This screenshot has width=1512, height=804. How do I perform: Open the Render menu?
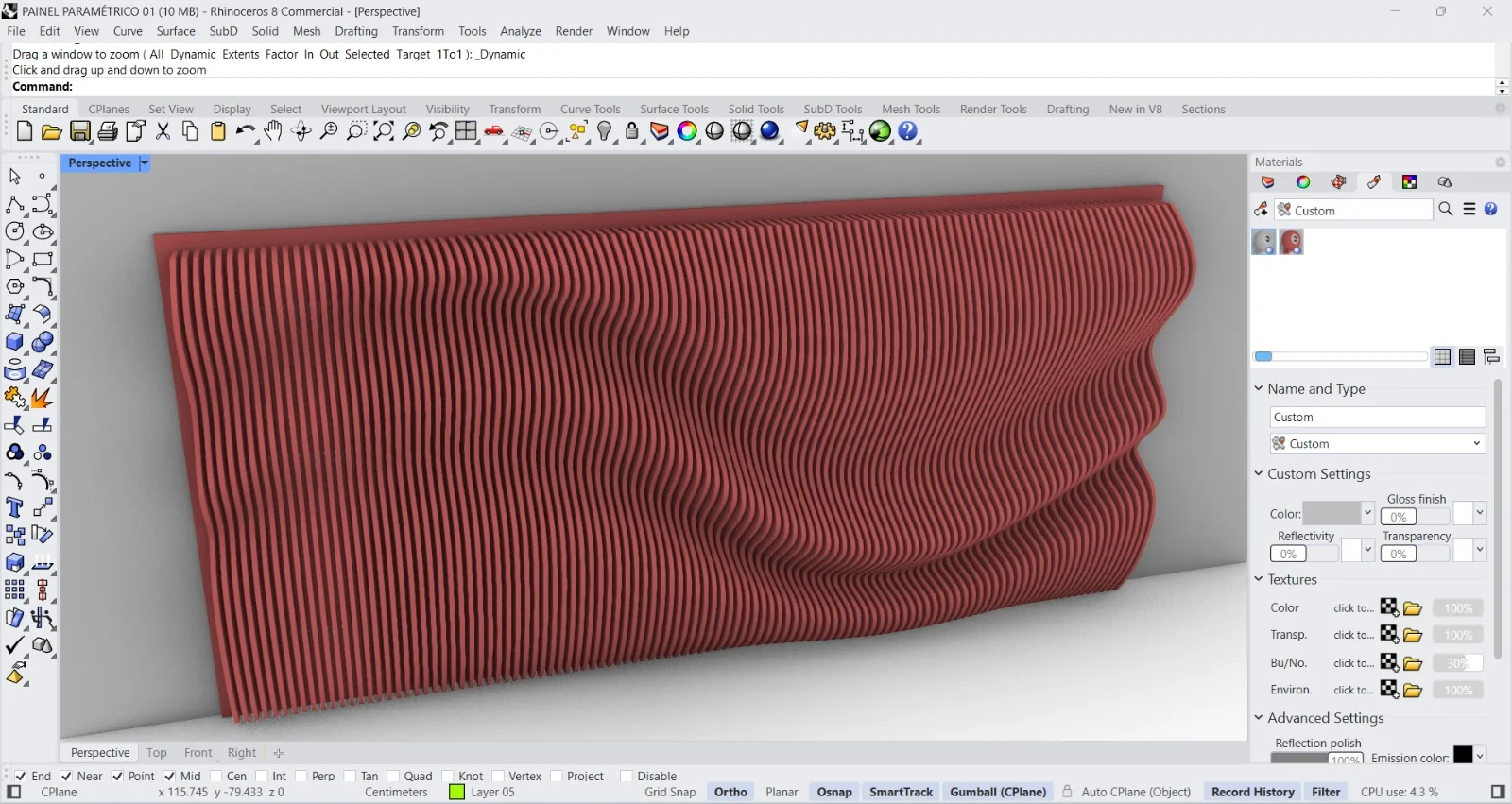574,31
